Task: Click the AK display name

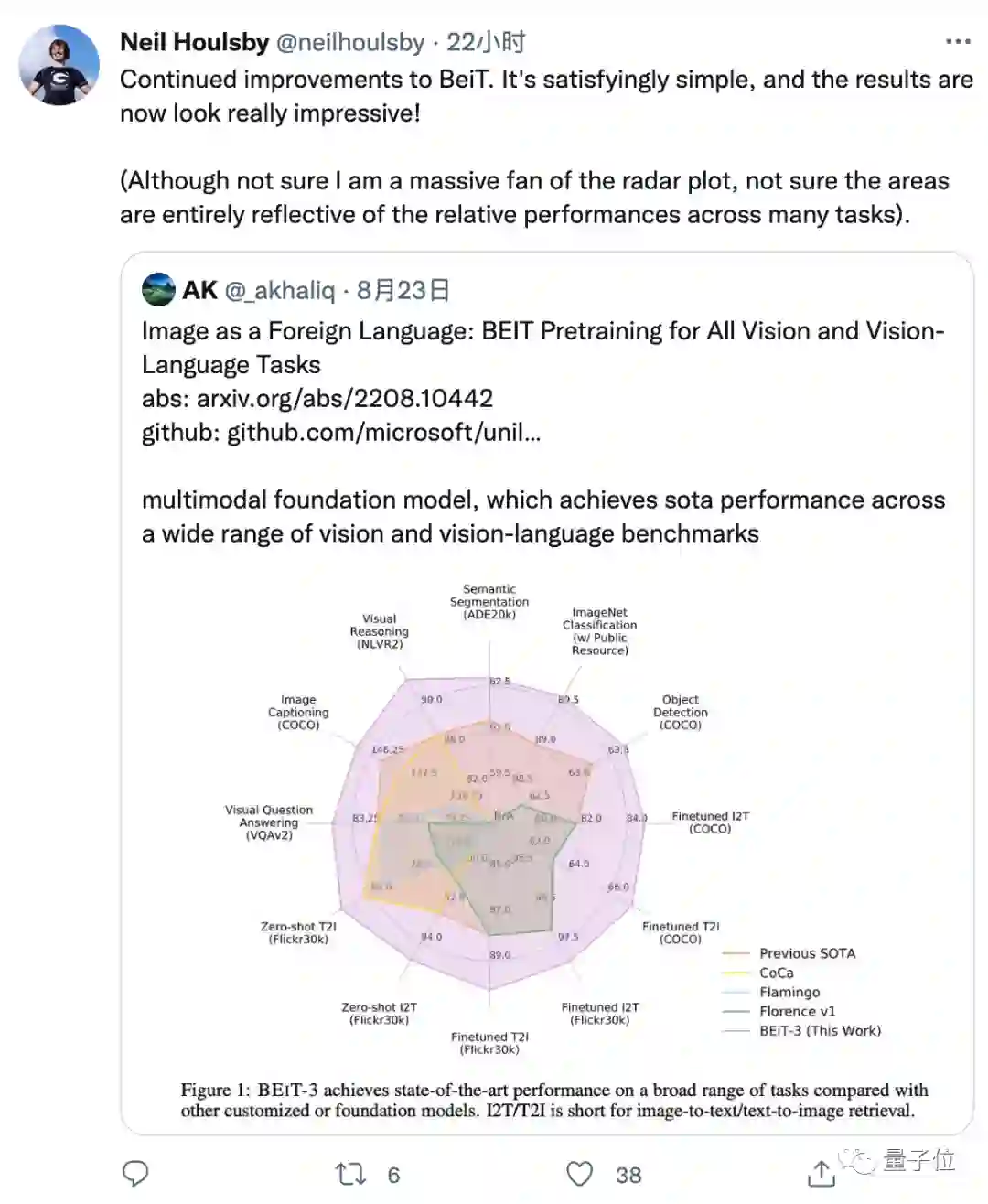Action: pos(199,290)
